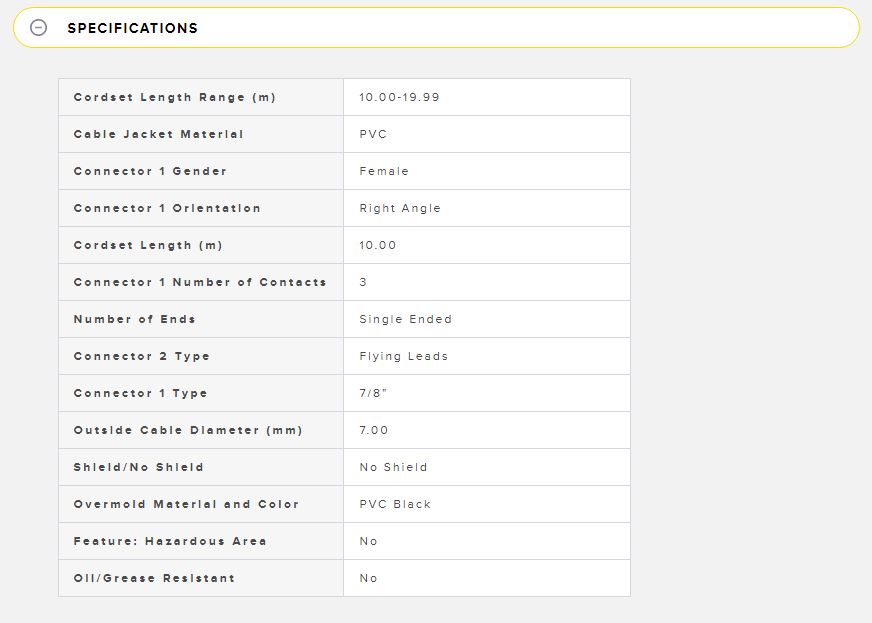The image size is (872, 623).
Task: Click the PVC Black overmold value
Action: (395, 505)
